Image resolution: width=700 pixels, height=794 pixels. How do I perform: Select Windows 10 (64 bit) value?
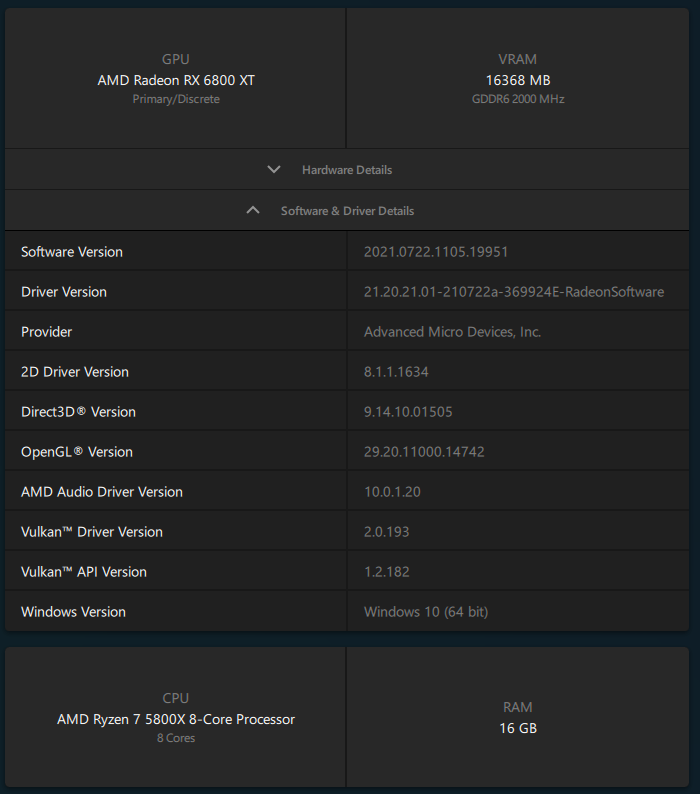pos(426,612)
